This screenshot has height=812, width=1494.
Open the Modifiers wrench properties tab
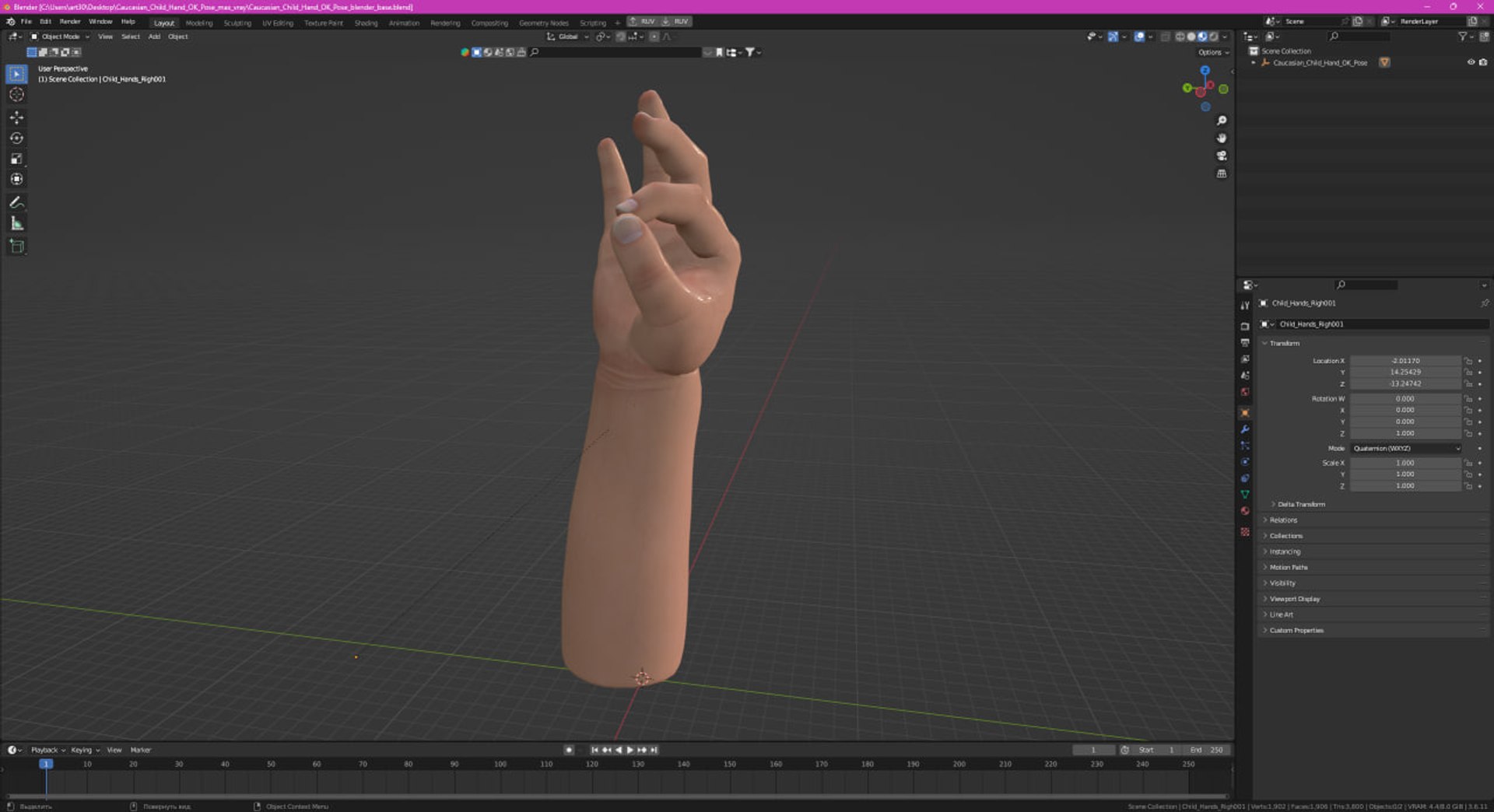pyautogui.click(x=1245, y=429)
